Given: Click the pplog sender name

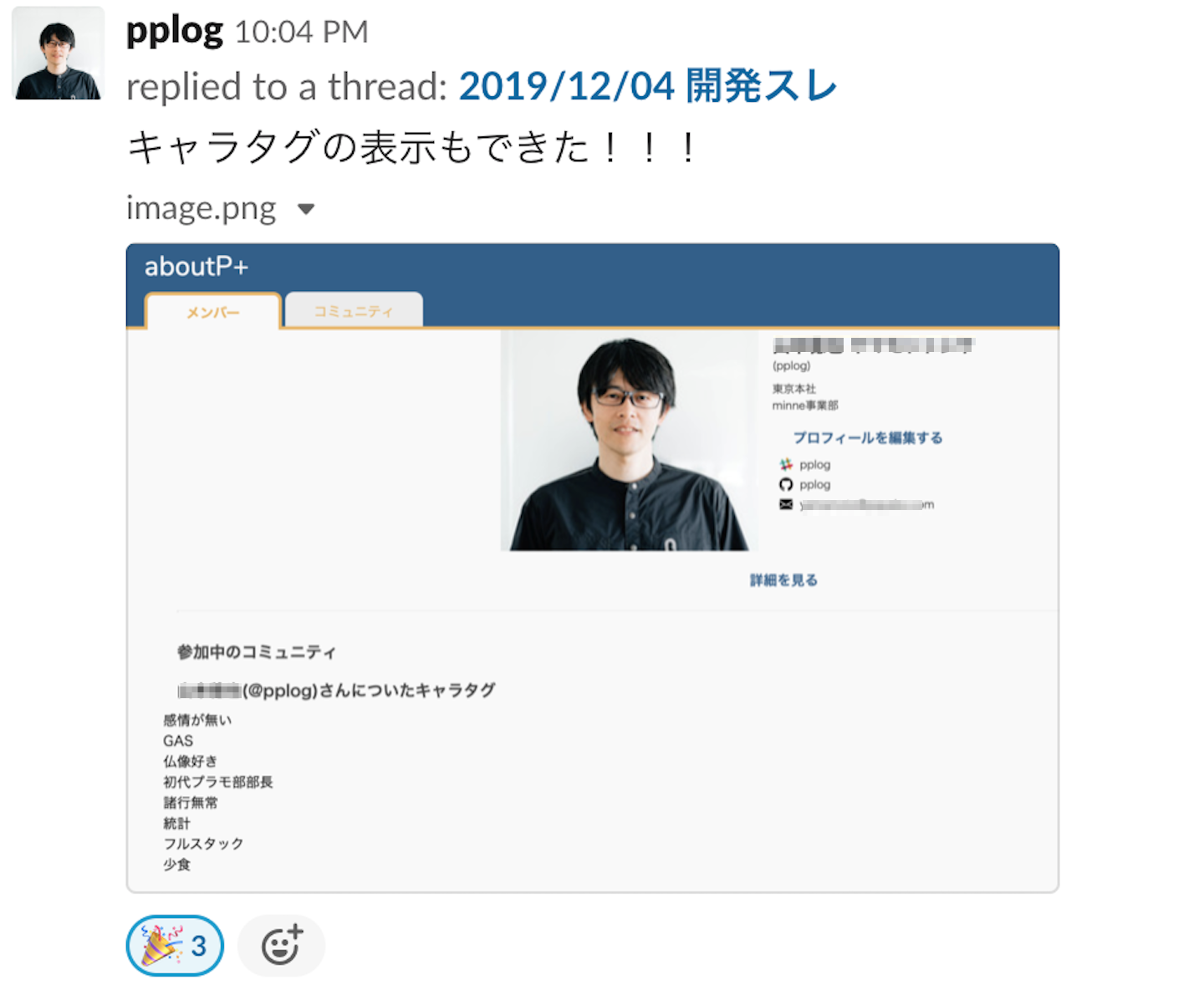Looking at the screenshot, I should (x=175, y=31).
